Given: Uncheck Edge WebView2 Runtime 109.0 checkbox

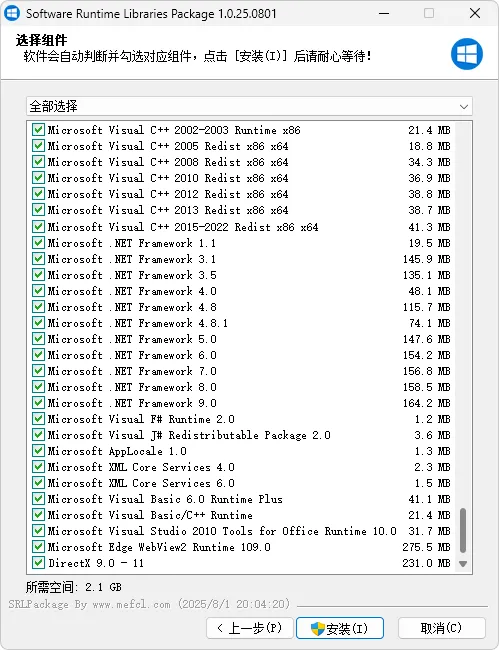Looking at the screenshot, I should click(38, 547).
